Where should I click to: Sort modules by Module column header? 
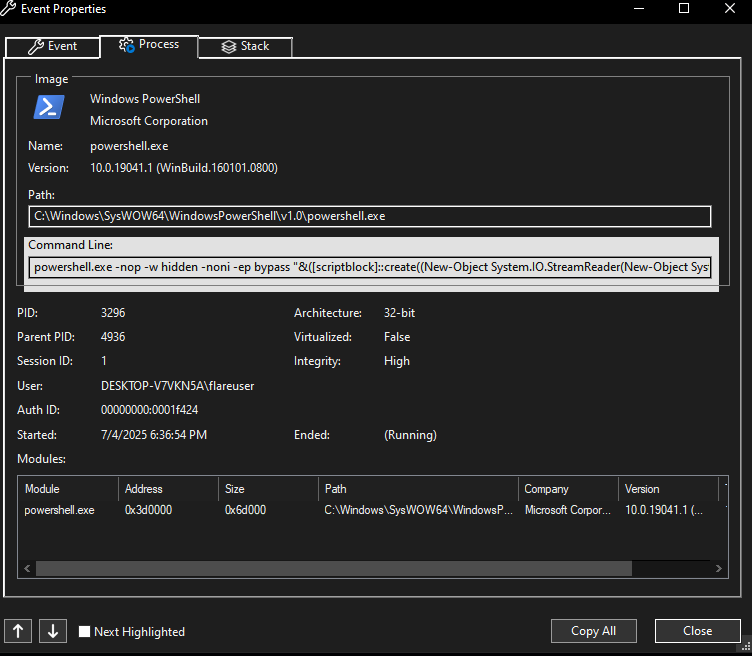click(x=68, y=489)
